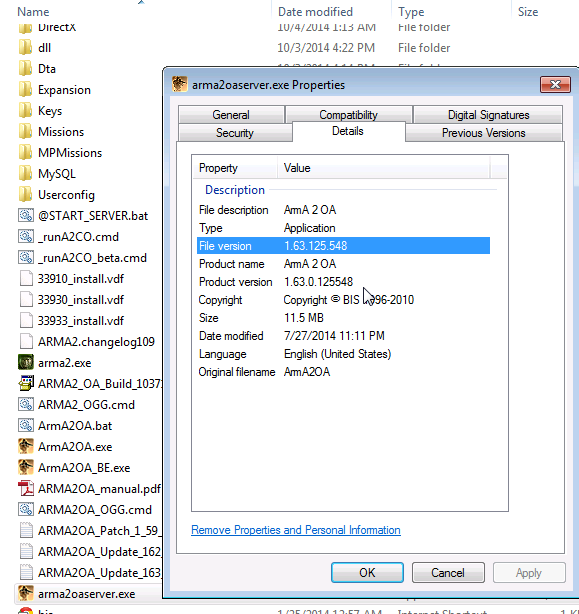Cancel the Properties dialog
The width and height of the screenshot is (579, 614).
point(448,573)
